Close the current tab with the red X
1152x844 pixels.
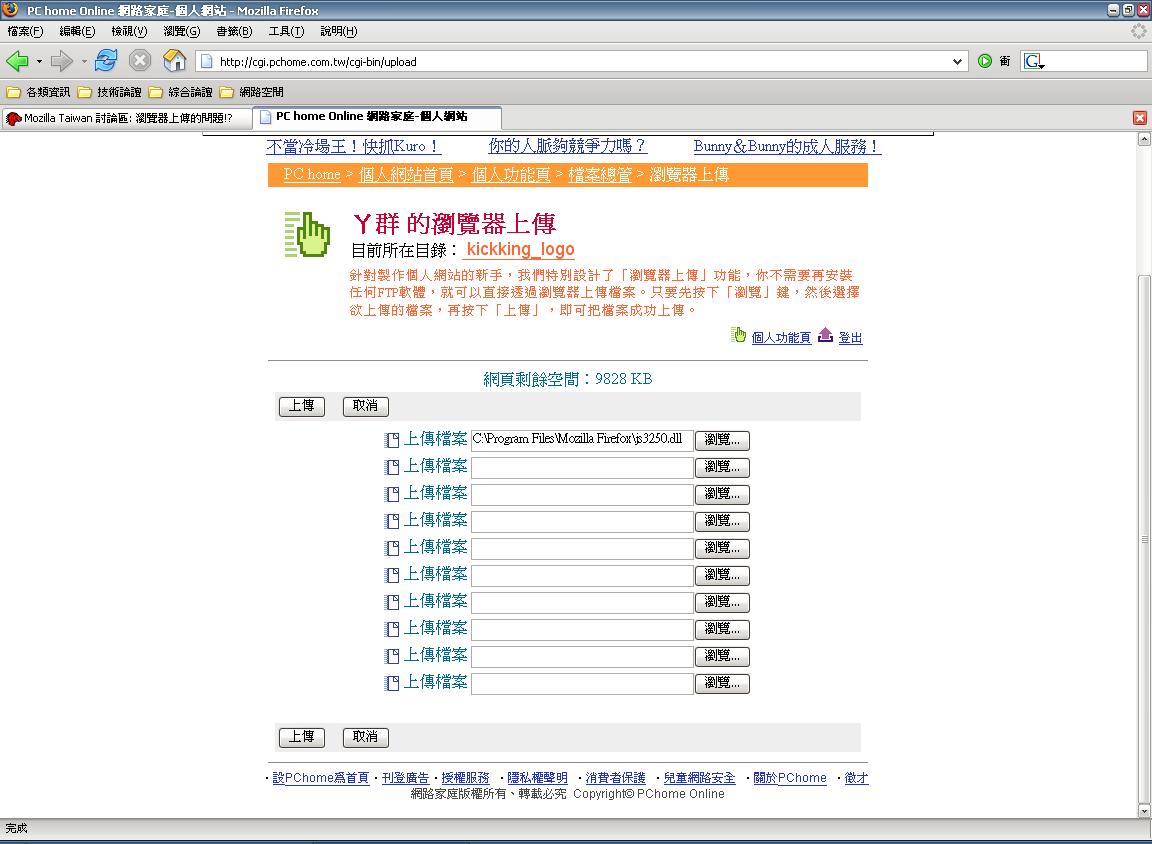pos(1139,118)
